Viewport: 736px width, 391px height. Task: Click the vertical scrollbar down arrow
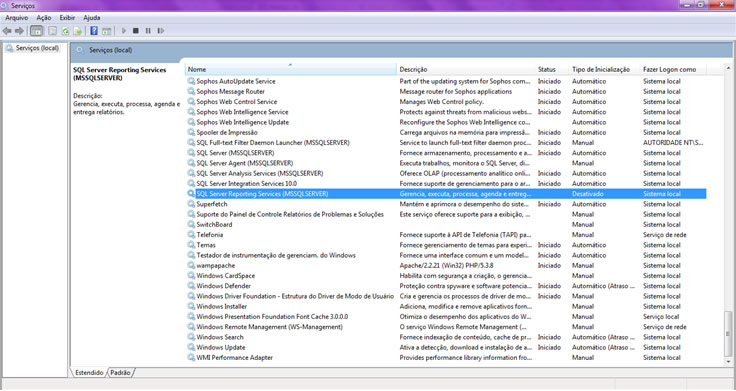[728, 362]
